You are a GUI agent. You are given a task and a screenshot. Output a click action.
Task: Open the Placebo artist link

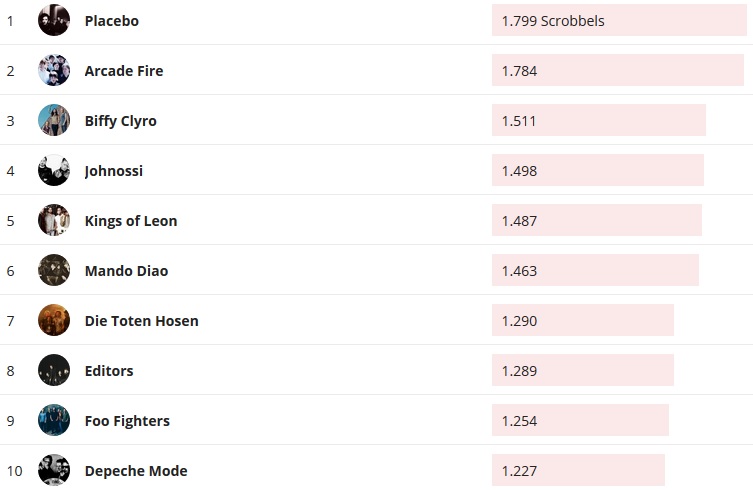tap(111, 21)
